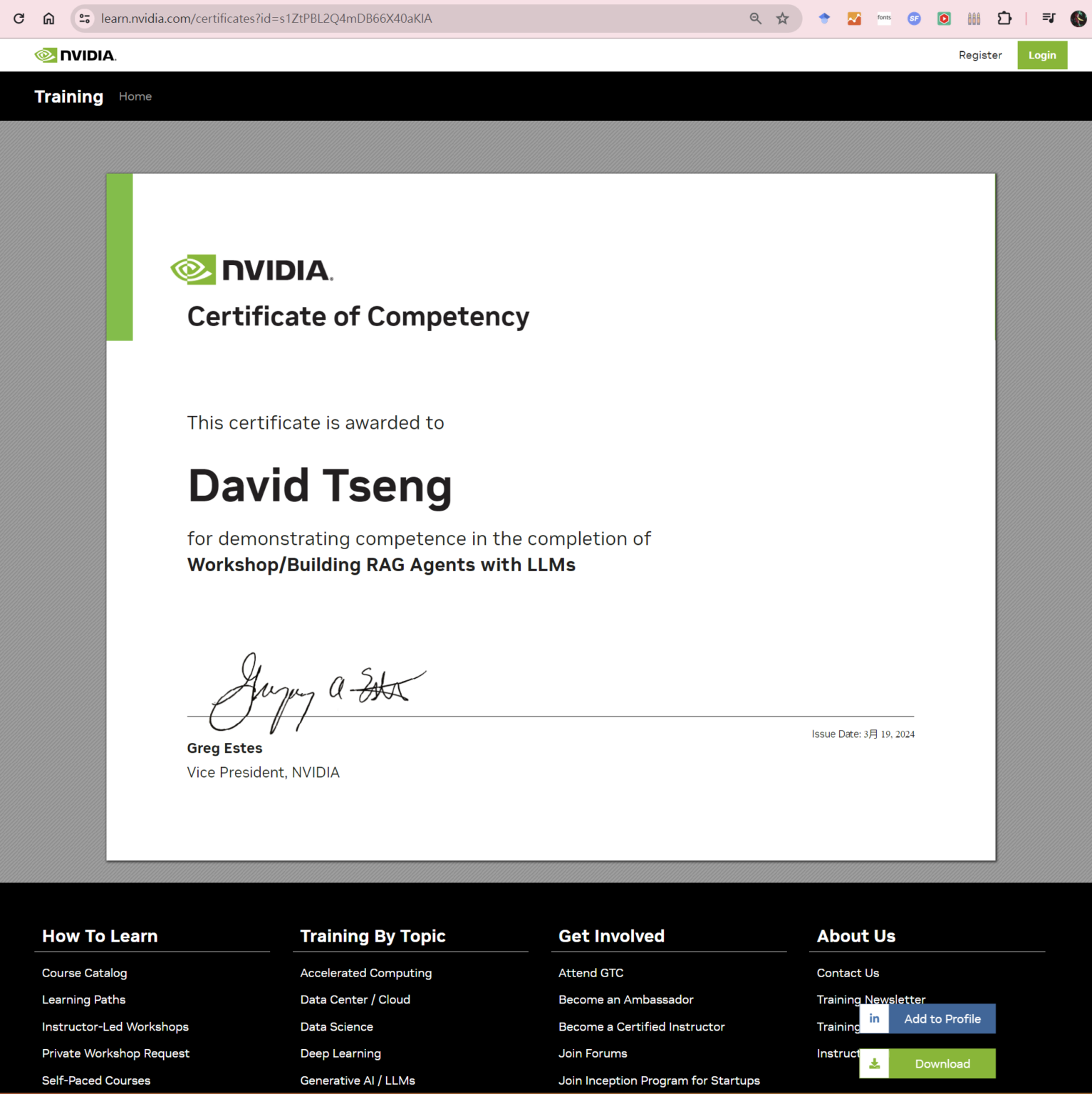Click the LinkedIn icon on Add to Profile
The width and height of the screenshot is (1092, 1094).
pos(874,1019)
